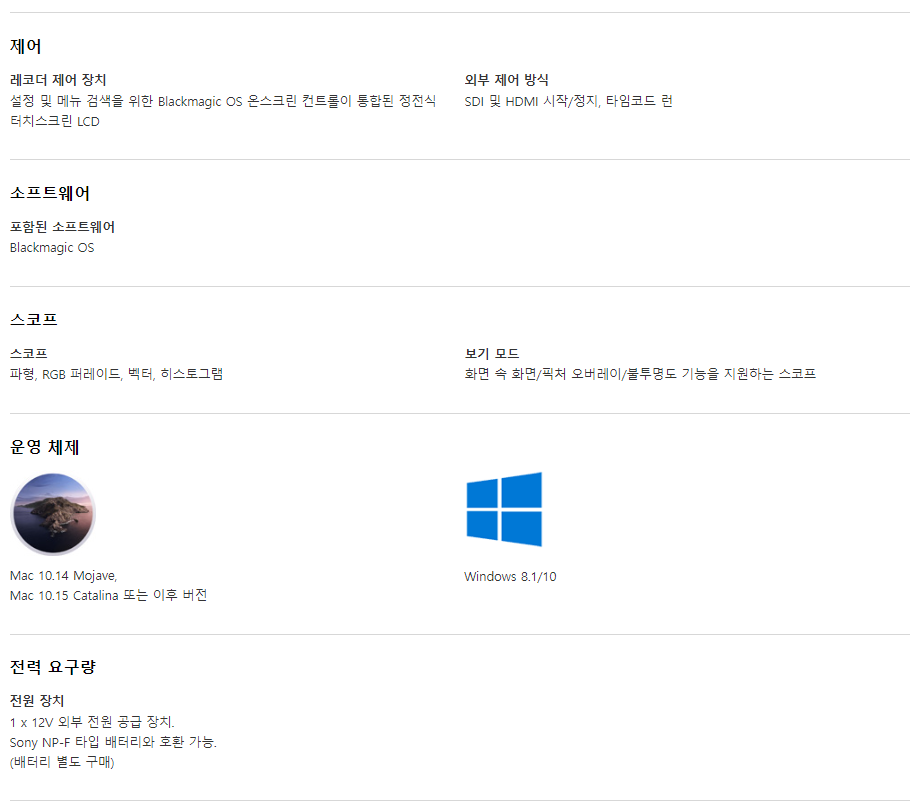Select the 전원 장치 label
This screenshot has width=918, height=807.
click(37, 700)
